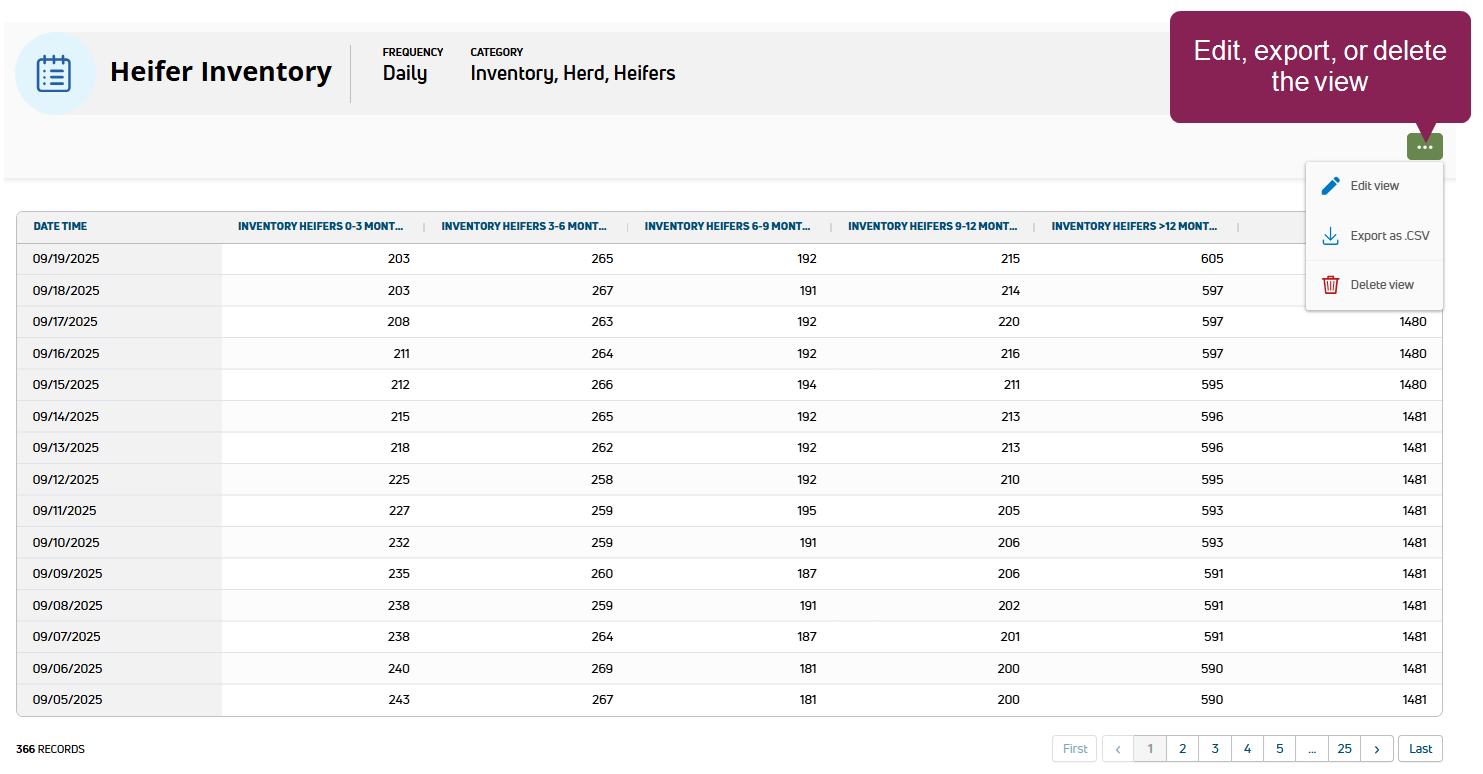Choose Delete view menu text

[x=1381, y=285]
